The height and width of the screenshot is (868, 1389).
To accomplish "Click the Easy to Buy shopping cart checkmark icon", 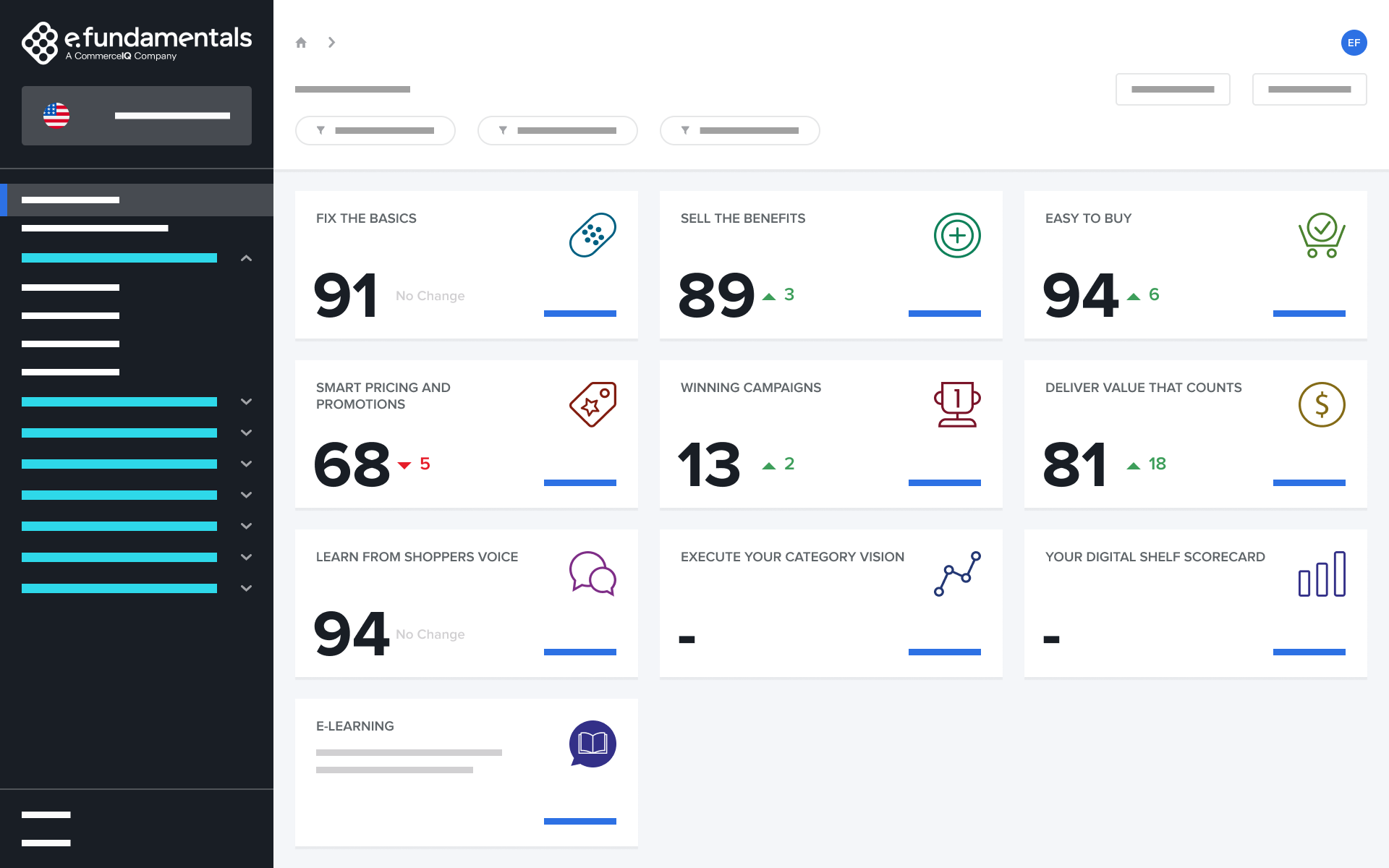I will coord(1322,234).
